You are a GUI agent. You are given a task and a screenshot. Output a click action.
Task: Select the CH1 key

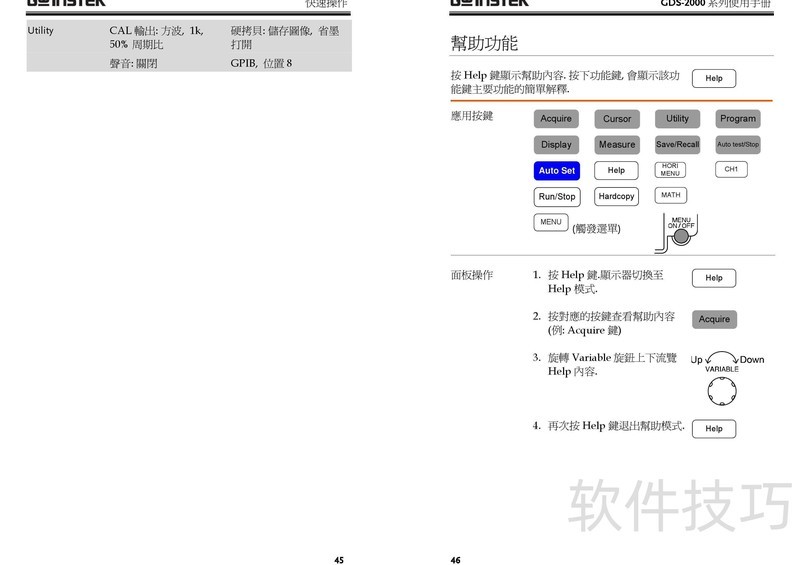click(731, 170)
